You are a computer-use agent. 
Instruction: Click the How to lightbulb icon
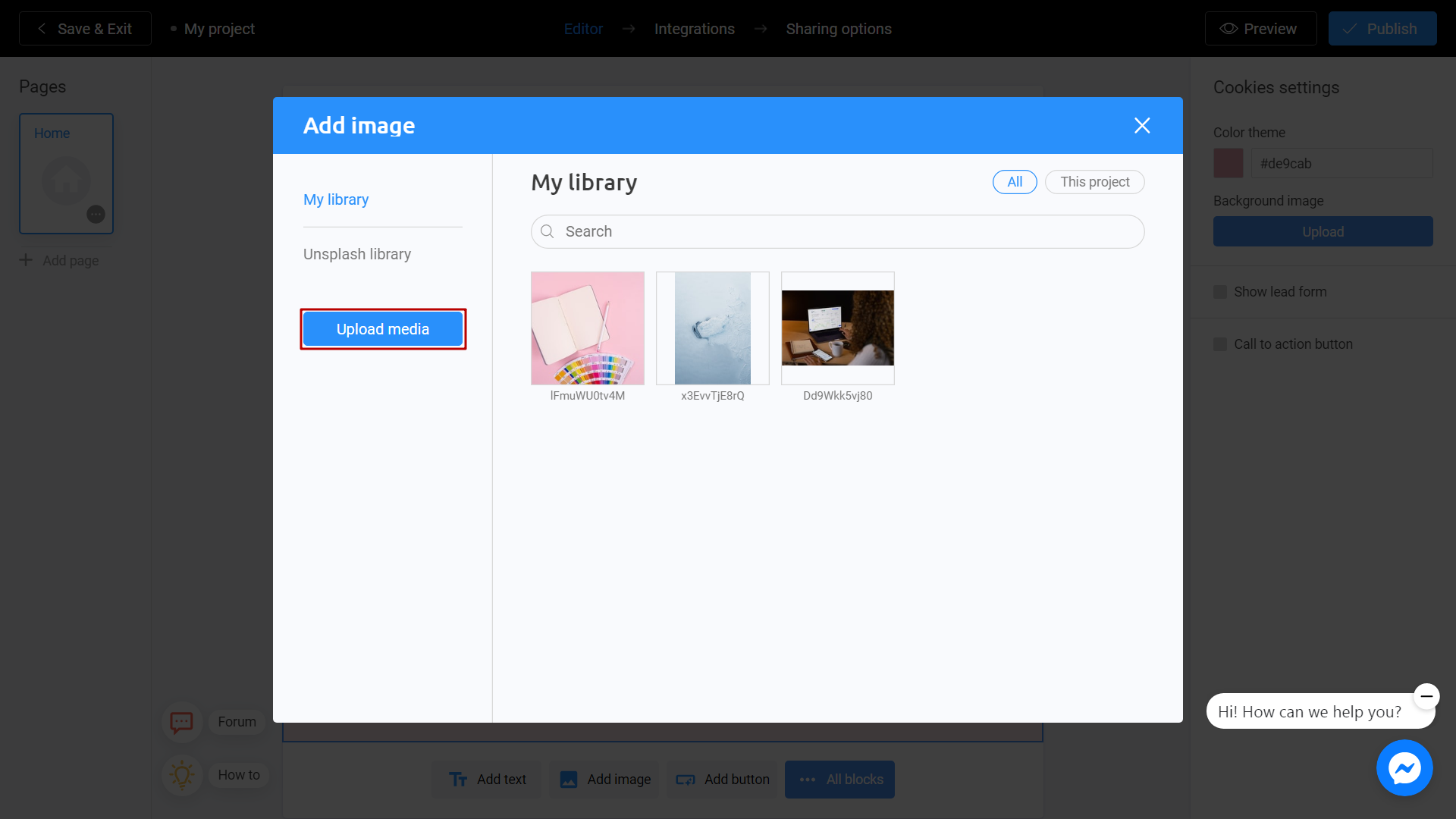pos(181,775)
